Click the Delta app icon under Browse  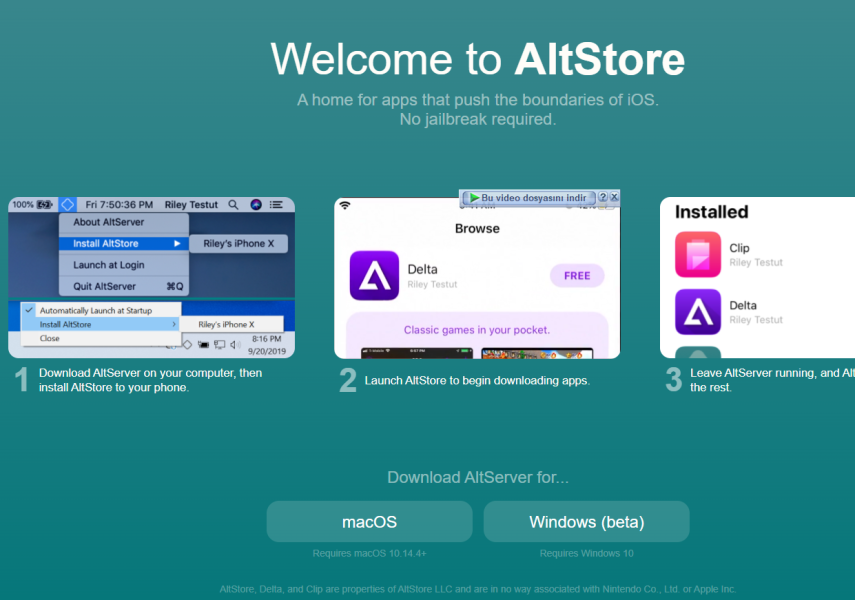click(374, 275)
